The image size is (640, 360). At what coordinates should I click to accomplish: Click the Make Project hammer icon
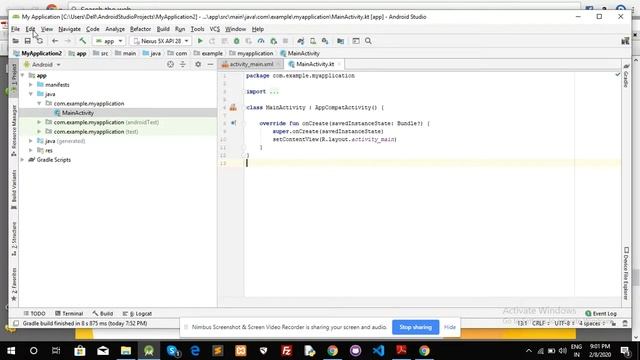pos(82,41)
